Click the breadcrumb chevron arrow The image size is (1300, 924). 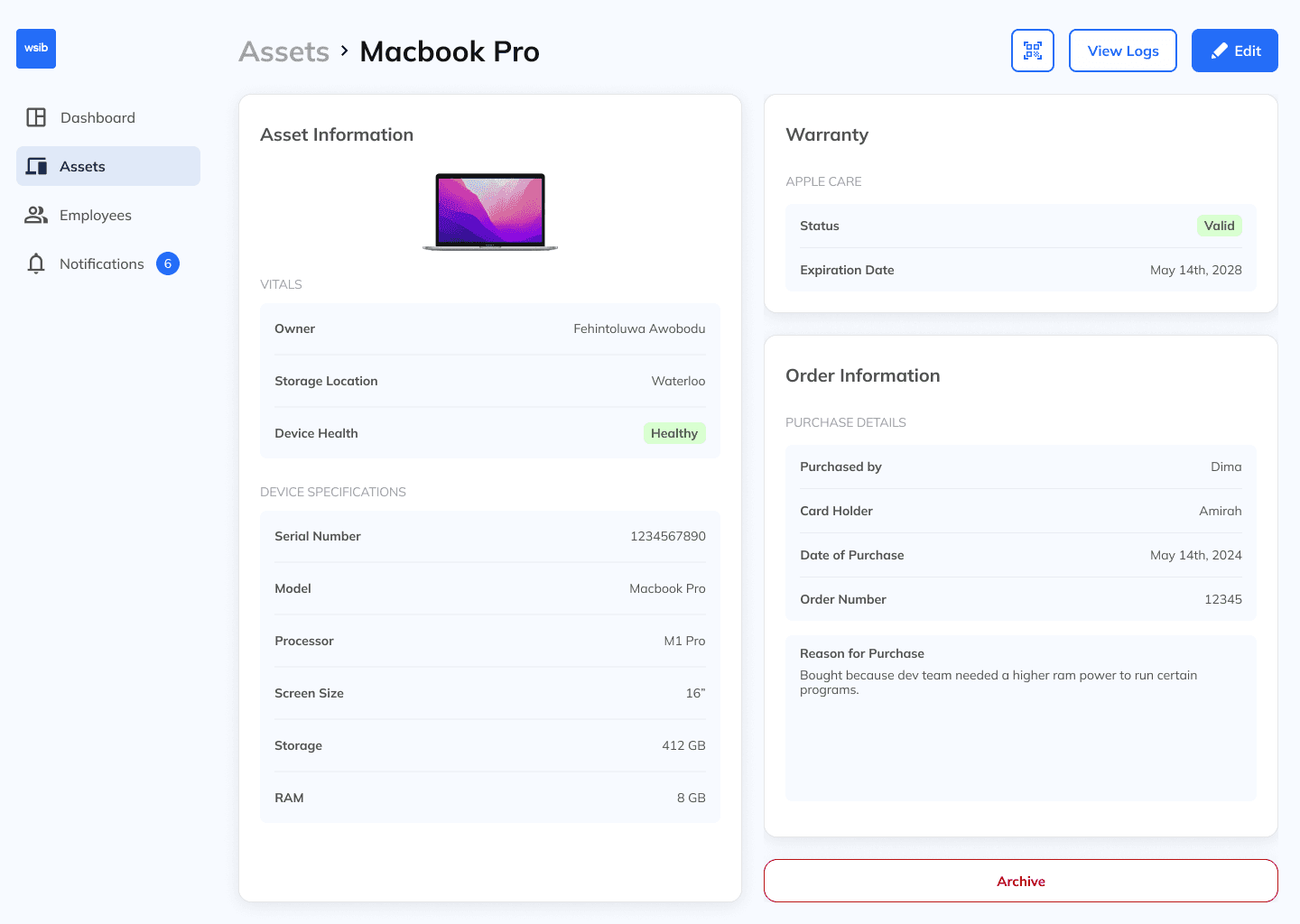click(345, 51)
